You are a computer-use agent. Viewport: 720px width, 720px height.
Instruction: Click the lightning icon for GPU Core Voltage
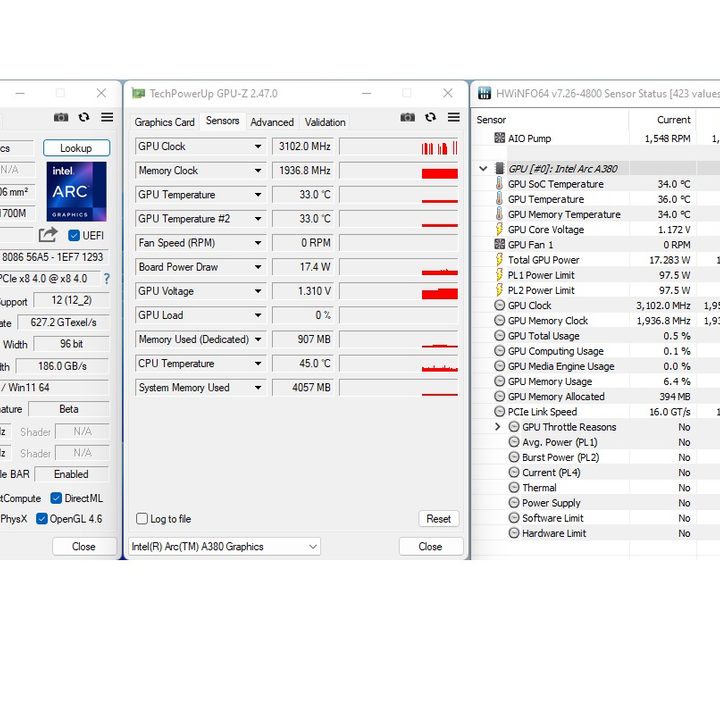coord(499,229)
